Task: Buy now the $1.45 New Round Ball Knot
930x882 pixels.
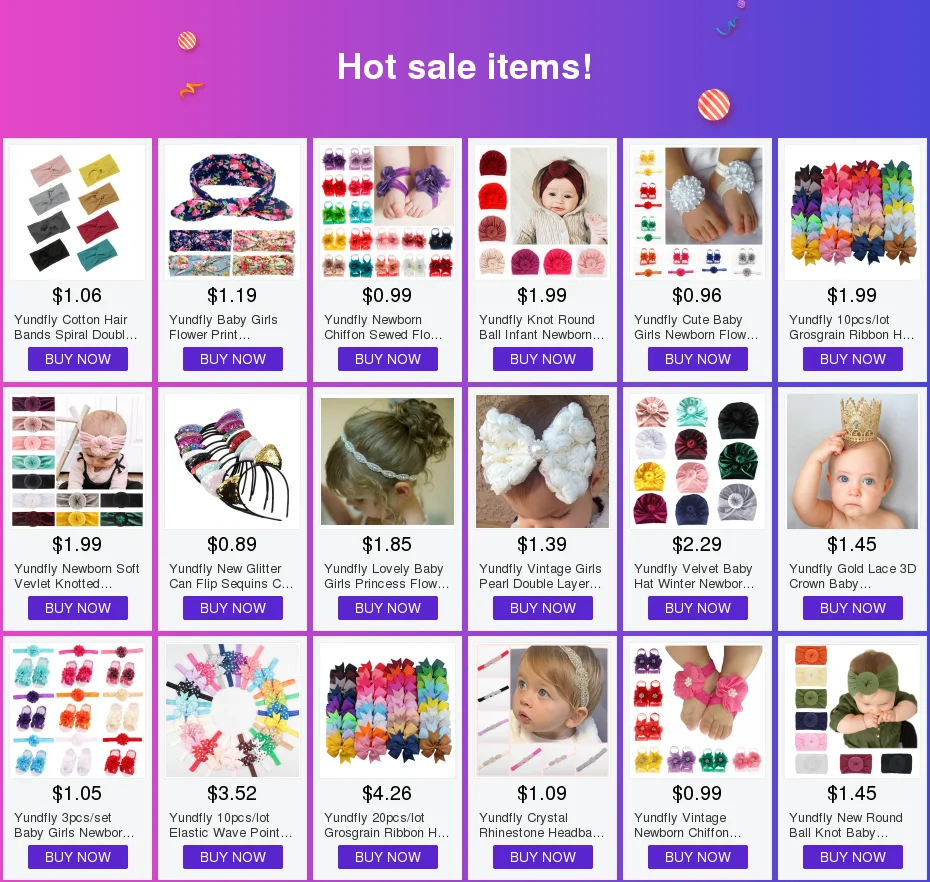Action: pyautogui.click(x=853, y=857)
